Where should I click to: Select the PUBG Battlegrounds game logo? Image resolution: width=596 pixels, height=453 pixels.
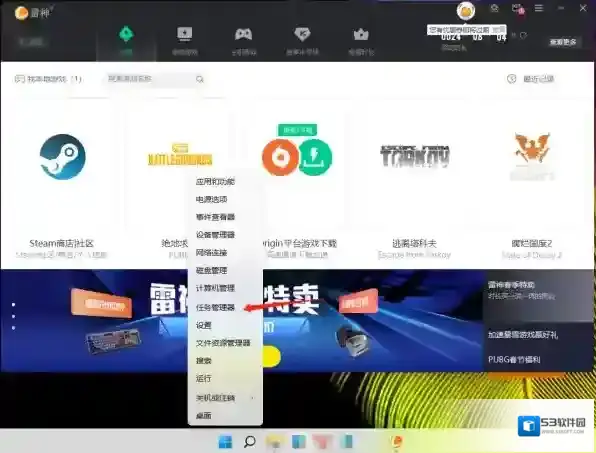180,155
